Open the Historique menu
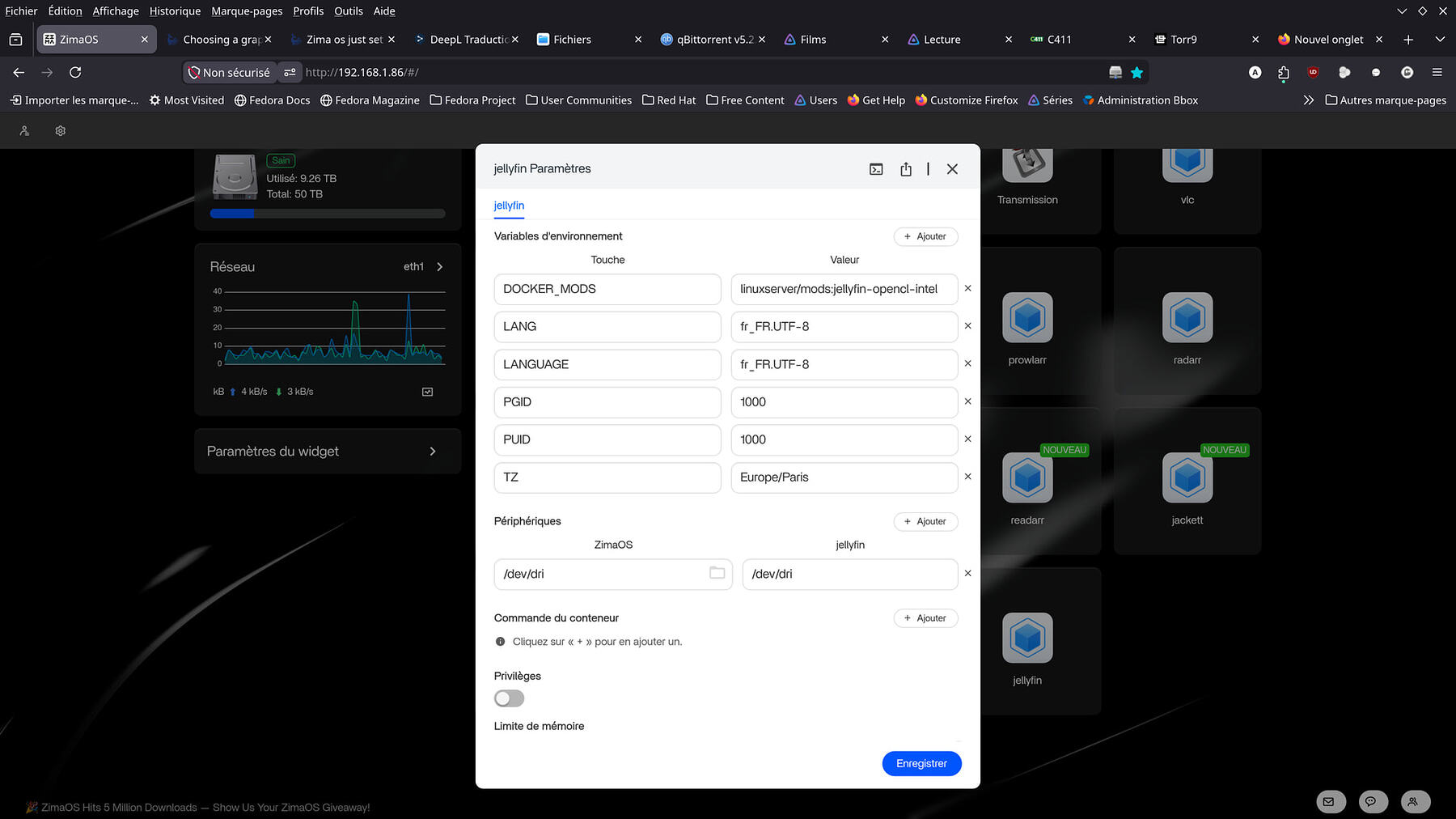Viewport: 1456px width, 819px height. [175, 11]
